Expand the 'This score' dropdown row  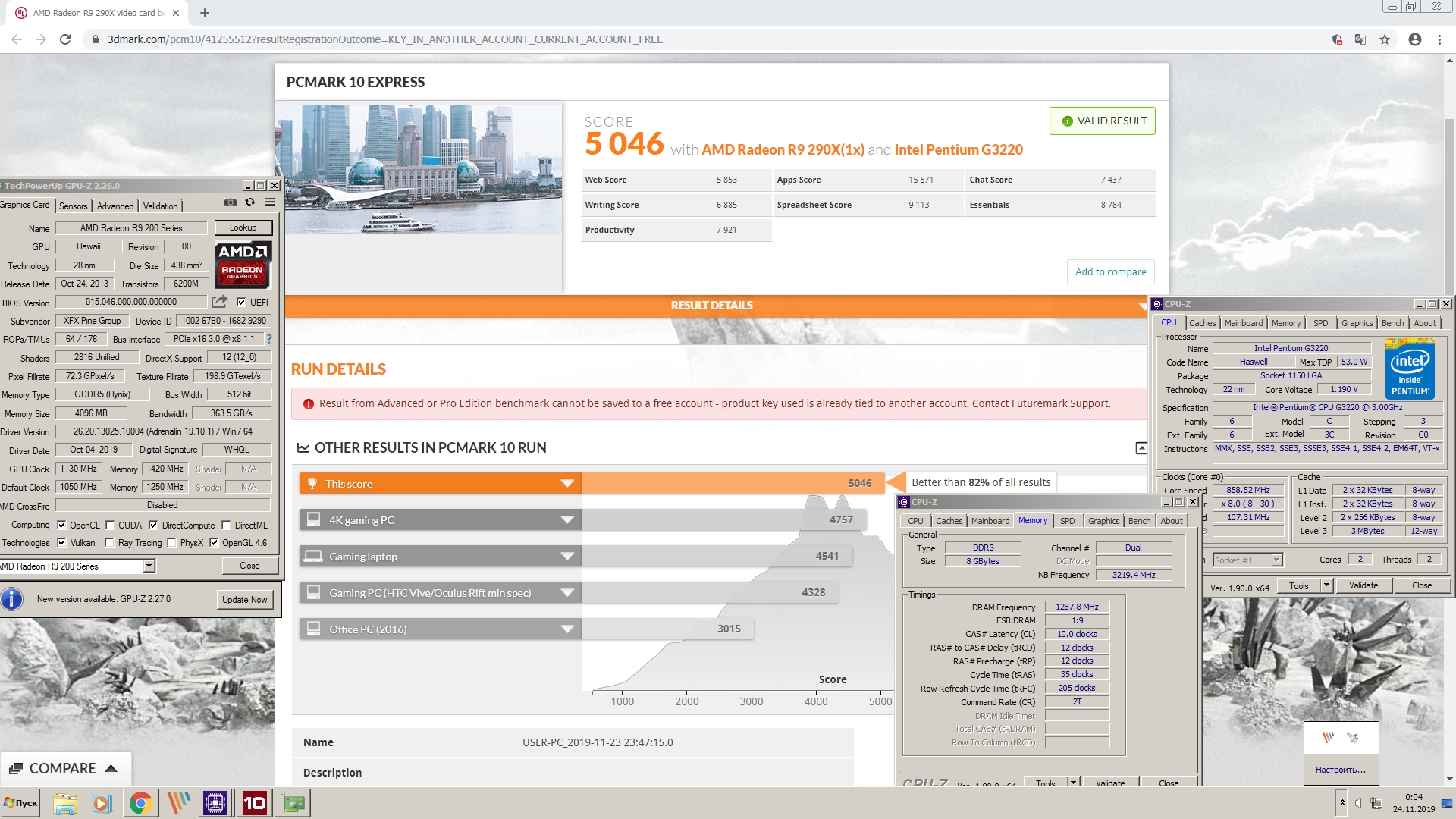(x=567, y=484)
